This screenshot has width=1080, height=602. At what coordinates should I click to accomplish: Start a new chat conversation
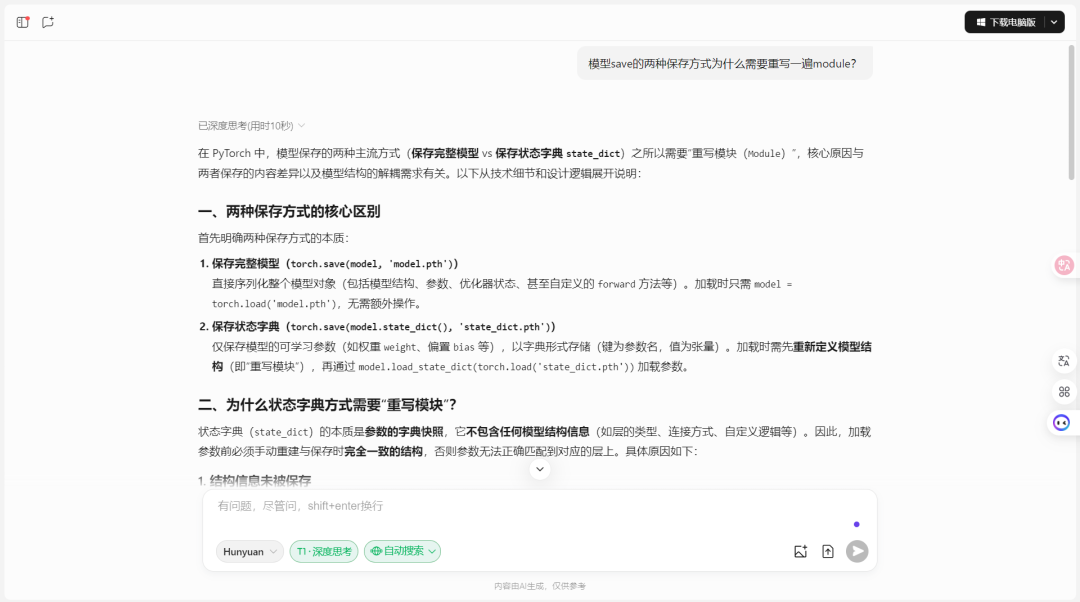tap(47, 21)
